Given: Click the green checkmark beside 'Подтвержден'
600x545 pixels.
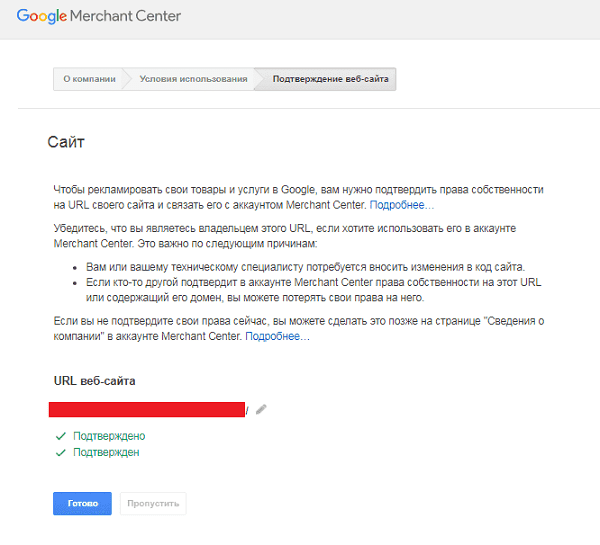Looking at the screenshot, I should (x=61, y=453).
